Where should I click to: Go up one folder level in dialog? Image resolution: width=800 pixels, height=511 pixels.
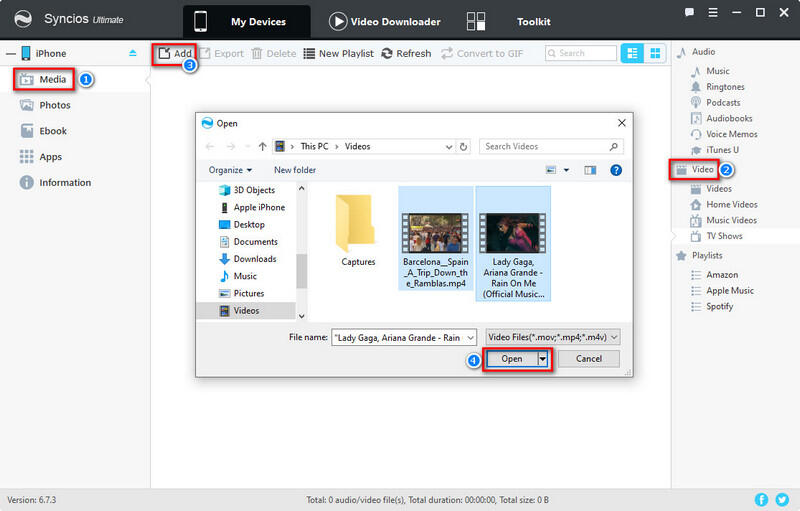pos(262,146)
